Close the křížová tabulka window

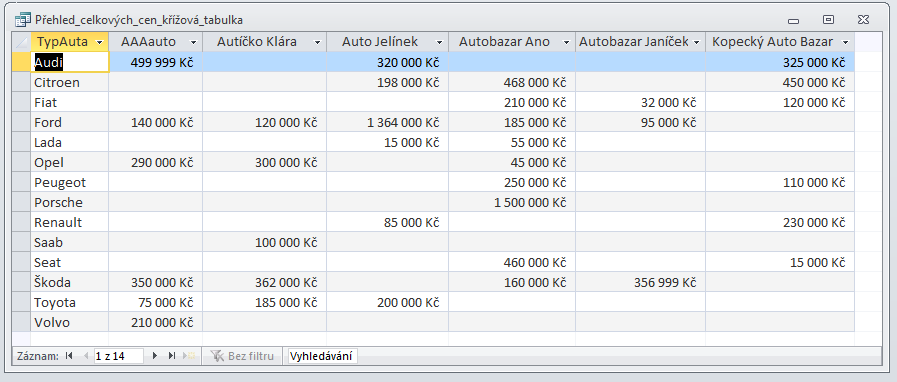[863, 20]
